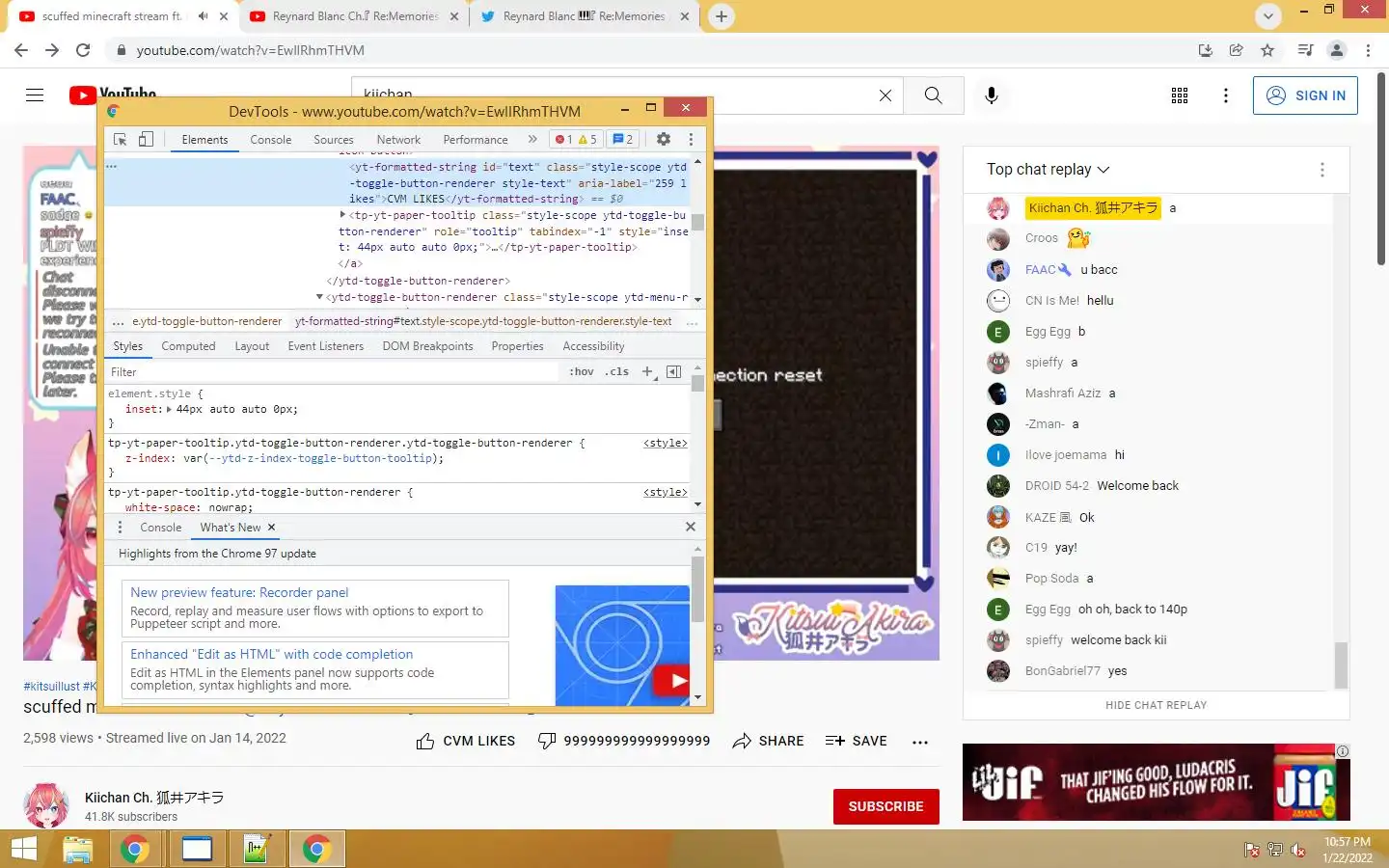Open DevTools customize three-dot menu
The height and width of the screenshot is (868, 1389).
coord(691,140)
